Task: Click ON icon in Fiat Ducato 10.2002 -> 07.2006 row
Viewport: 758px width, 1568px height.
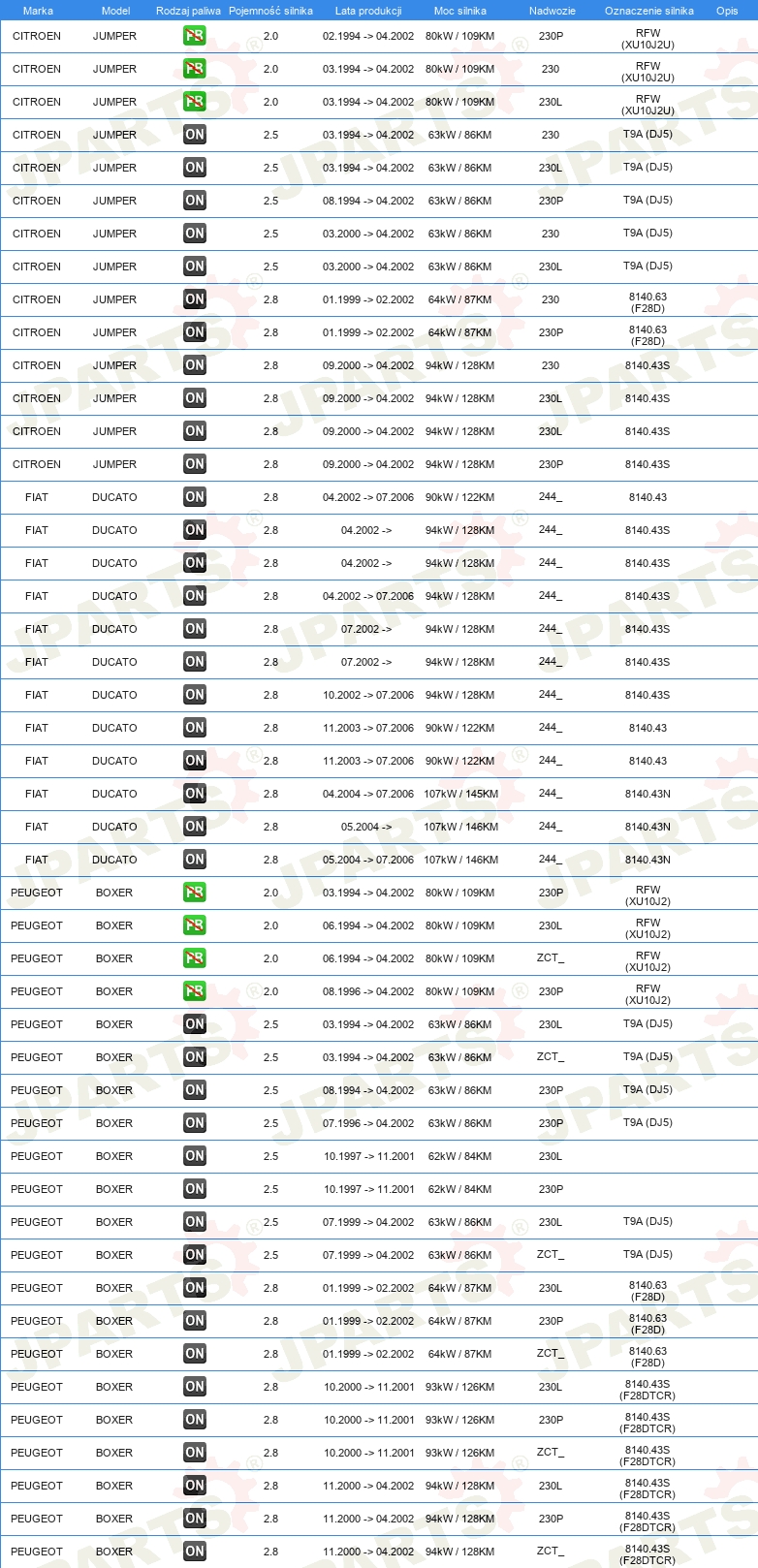Action: tap(195, 695)
